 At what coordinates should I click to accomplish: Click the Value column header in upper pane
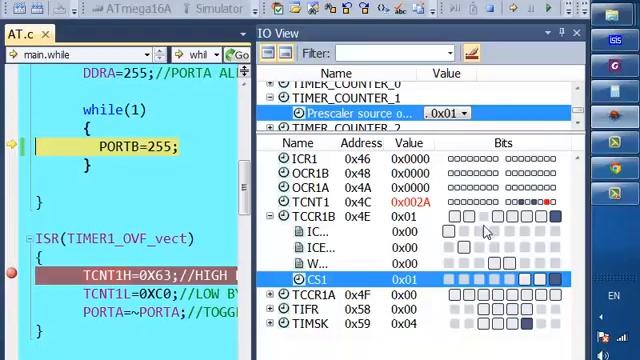pyautogui.click(x=447, y=73)
